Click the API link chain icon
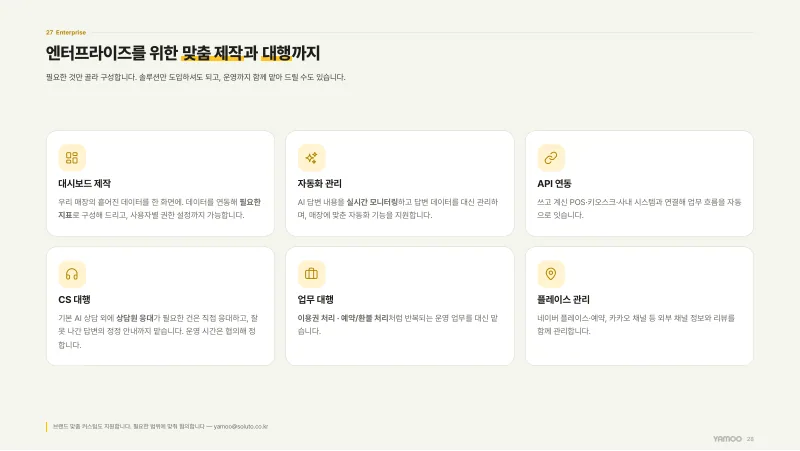The width and height of the screenshot is (800, 451). (x=551, y=158)
